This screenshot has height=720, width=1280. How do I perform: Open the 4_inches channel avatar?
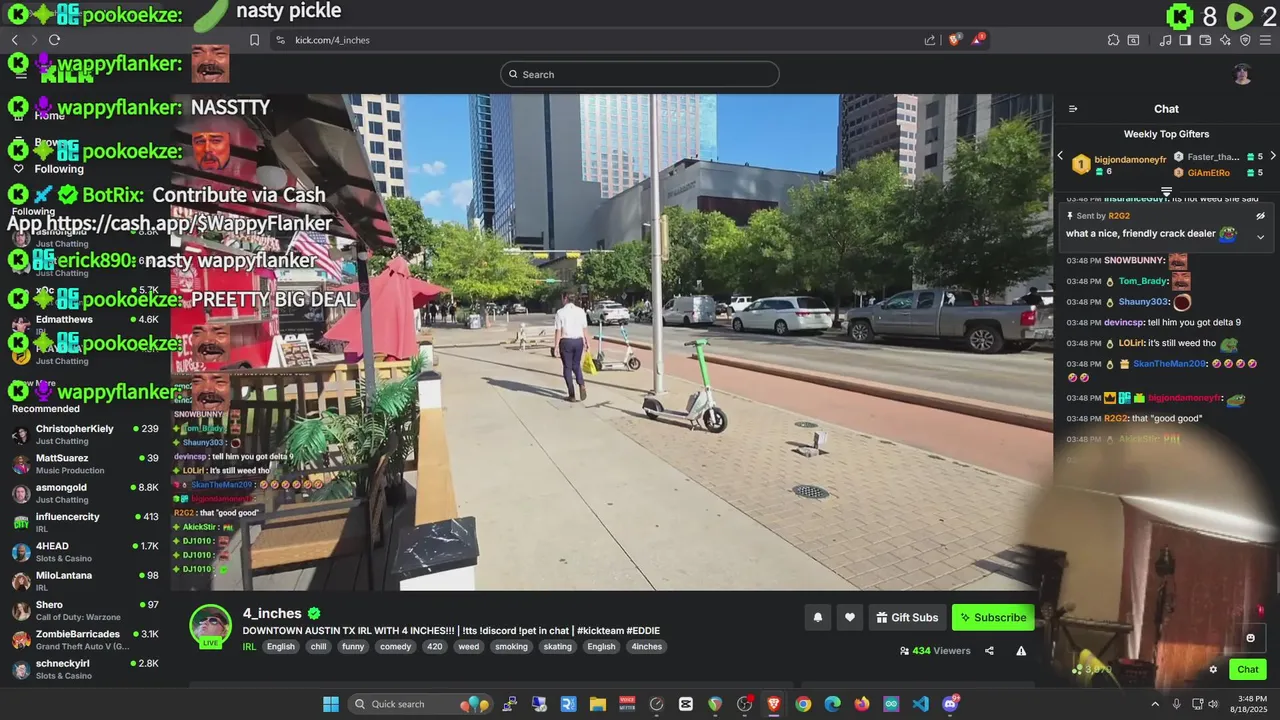[x=211, y=626]
